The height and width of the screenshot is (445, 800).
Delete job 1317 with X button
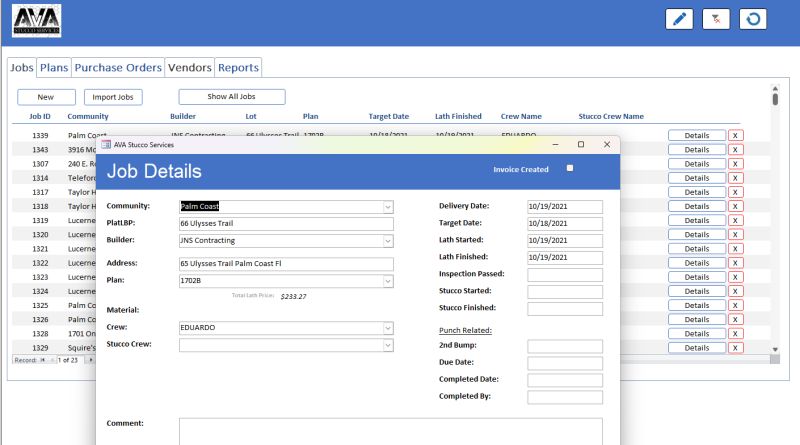point(735,192)
